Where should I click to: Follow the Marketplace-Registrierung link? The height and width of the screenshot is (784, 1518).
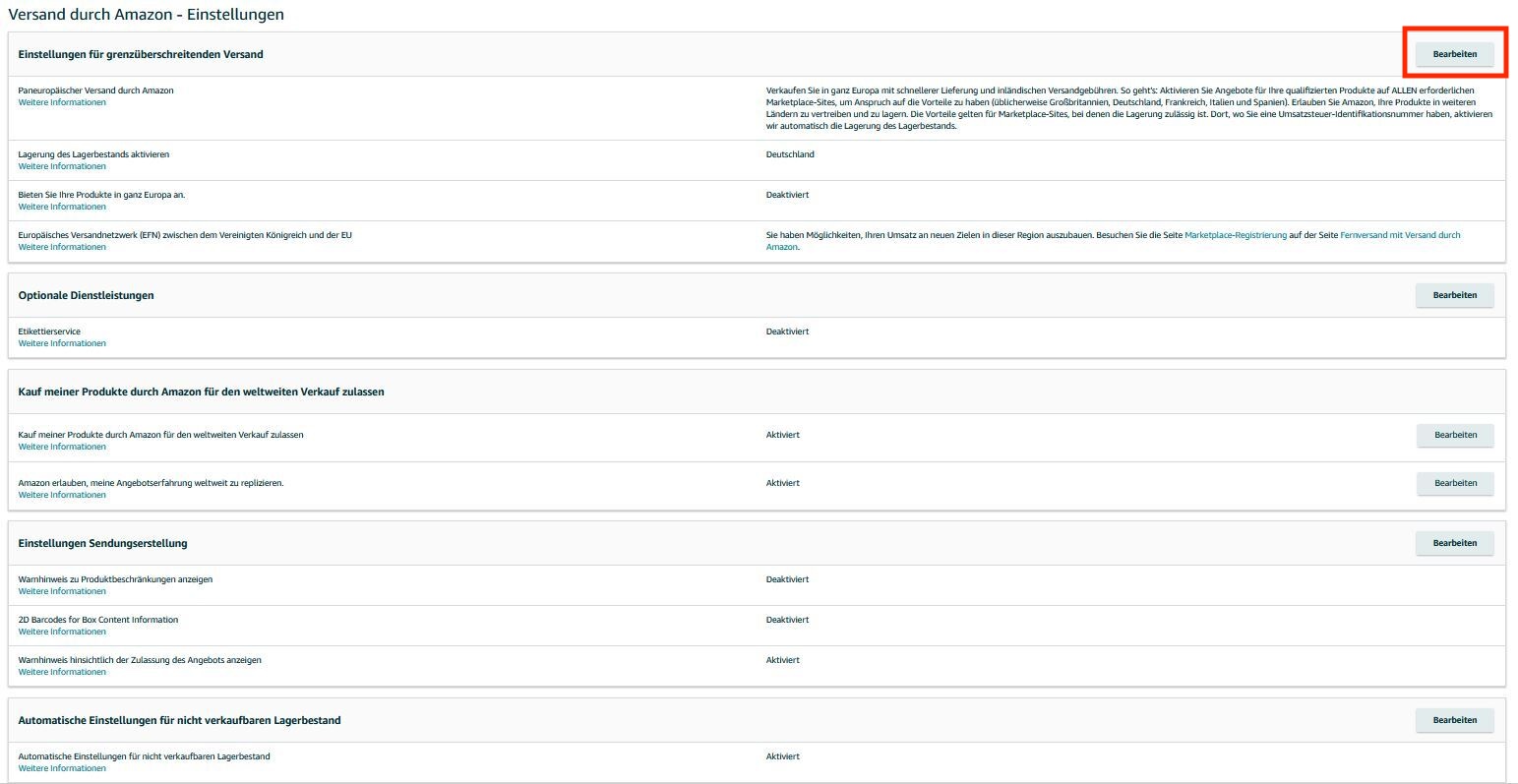[1236, 235]
